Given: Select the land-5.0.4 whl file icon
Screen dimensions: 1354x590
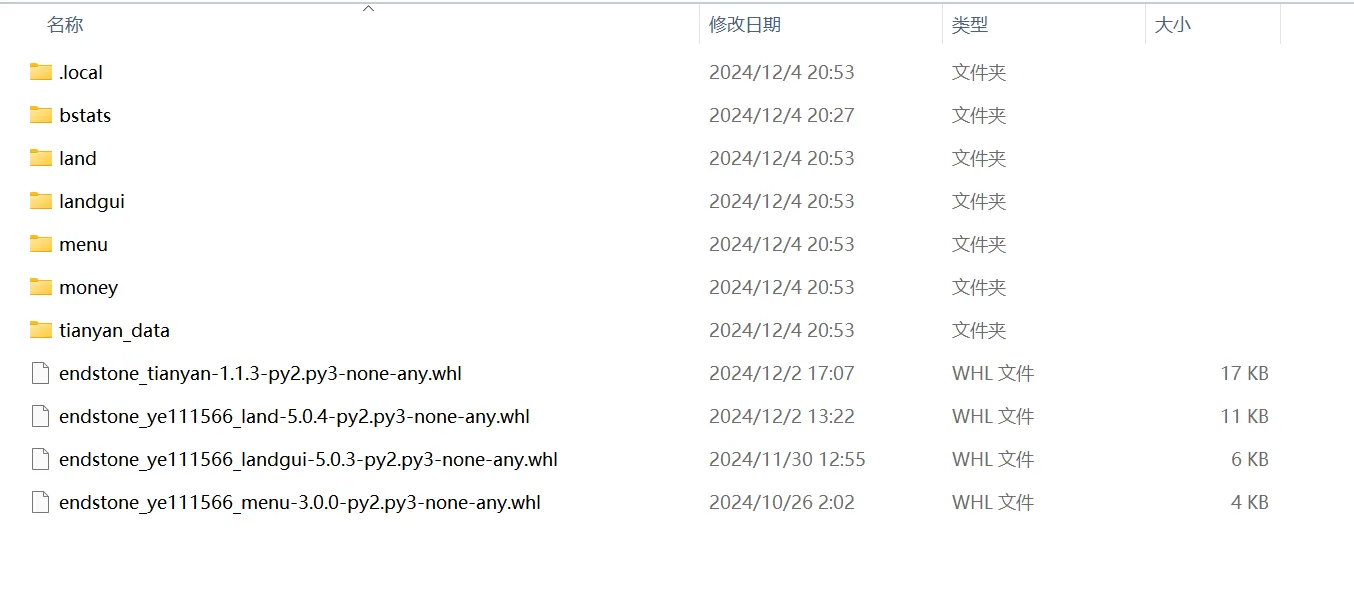Looking at the screenshot, I should [40, 416].
